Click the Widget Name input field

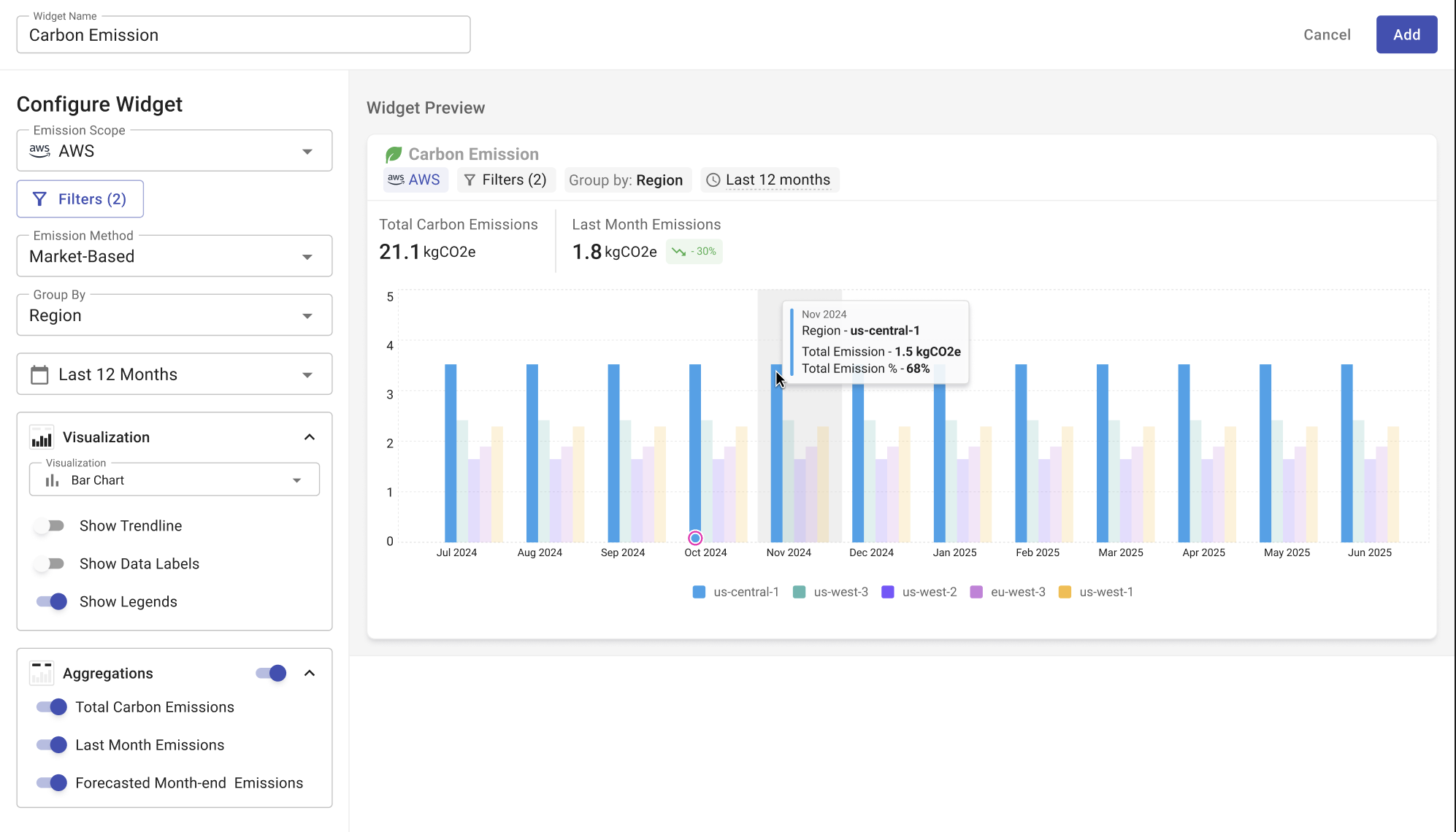pos(243,36)
